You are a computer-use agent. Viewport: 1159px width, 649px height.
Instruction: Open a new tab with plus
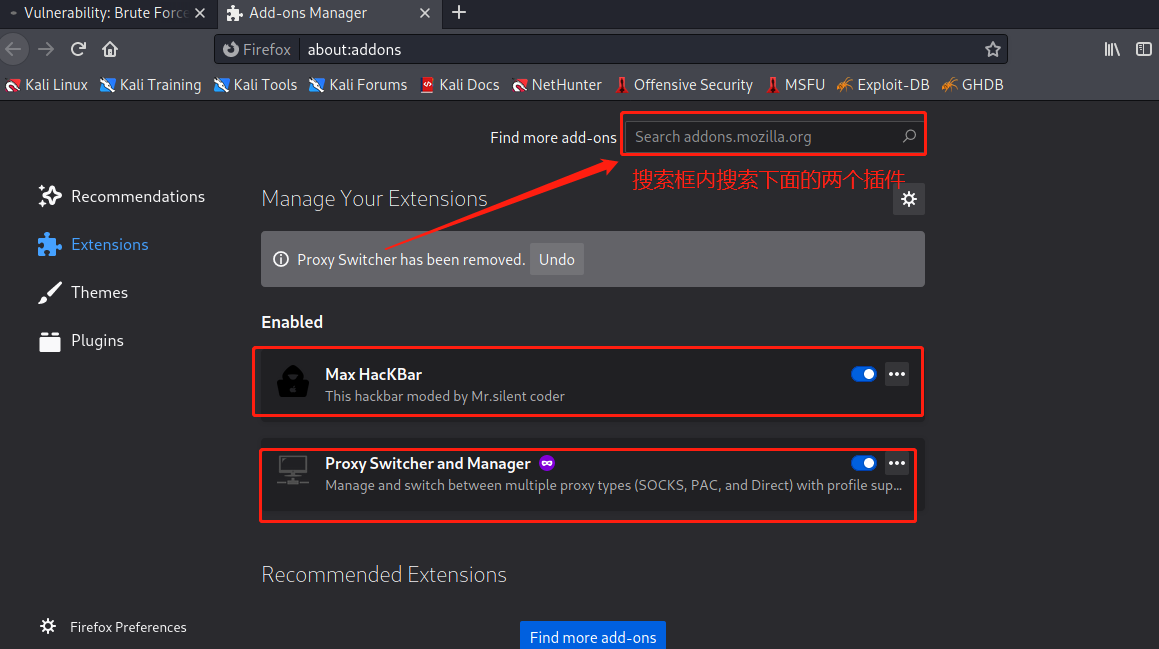[459, 13]
